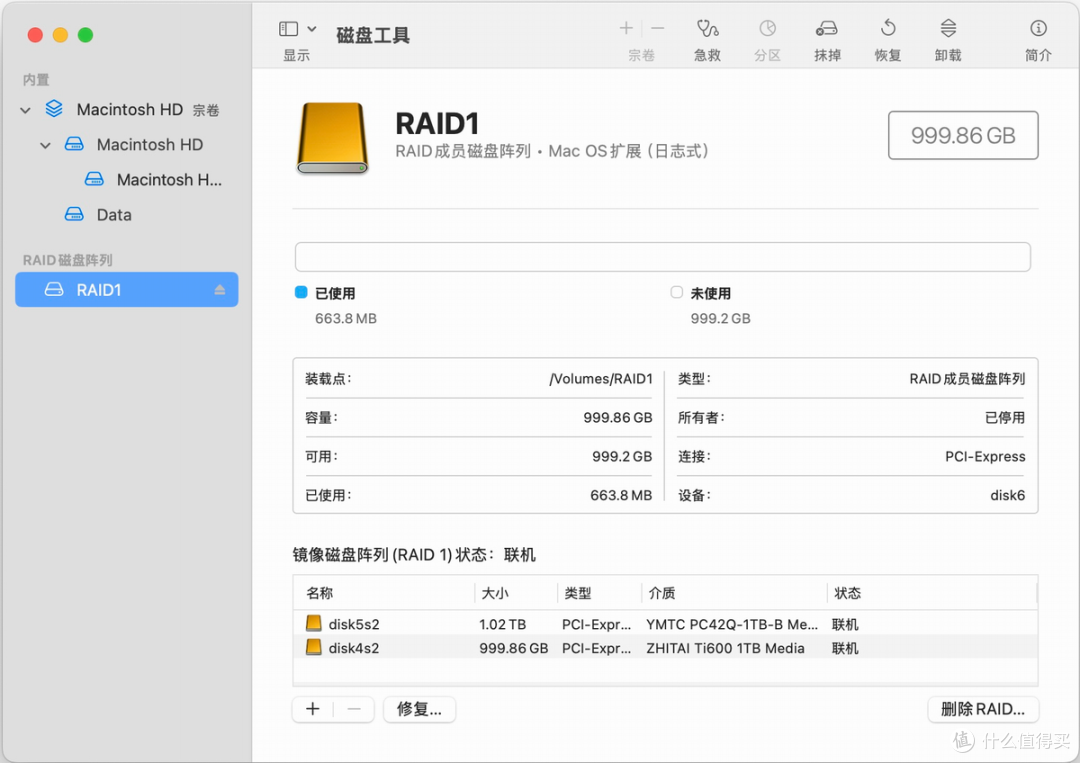Open the sidebar display options icon
This screenshot has width=1080, height=763.
[x=288, y=29]
